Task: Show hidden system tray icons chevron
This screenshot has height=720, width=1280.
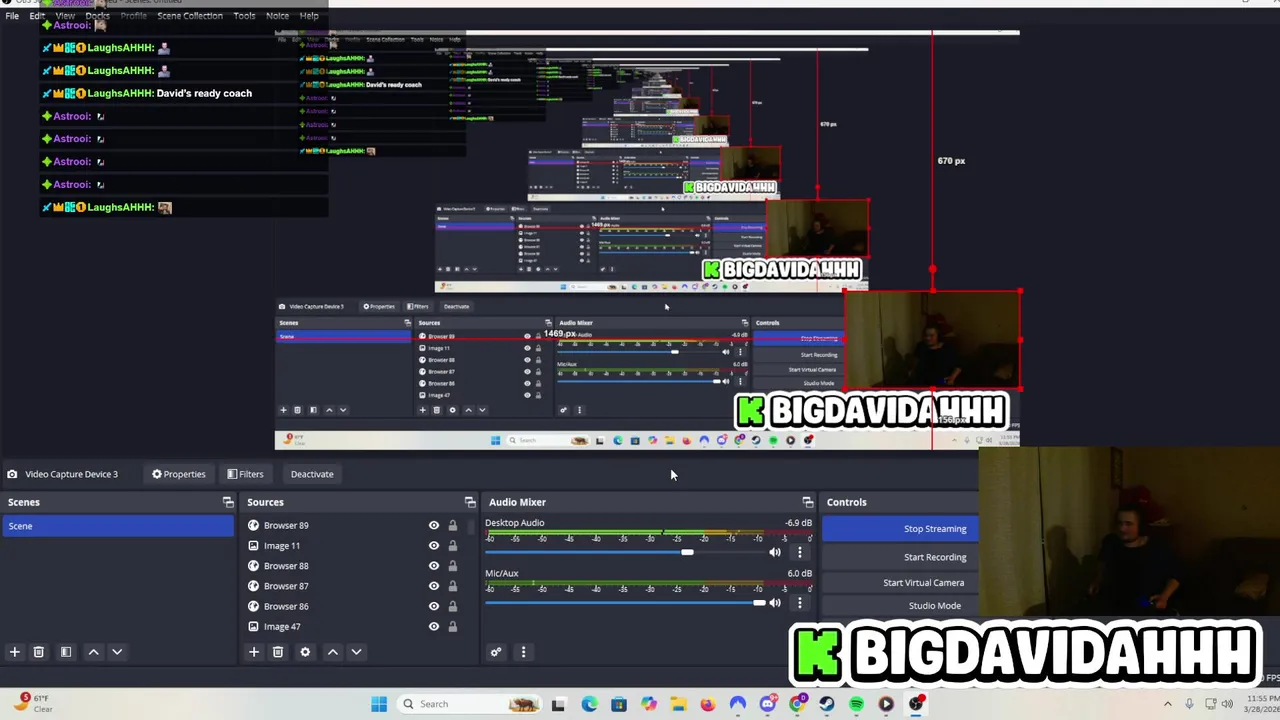Action: (x=1168, y=704)
